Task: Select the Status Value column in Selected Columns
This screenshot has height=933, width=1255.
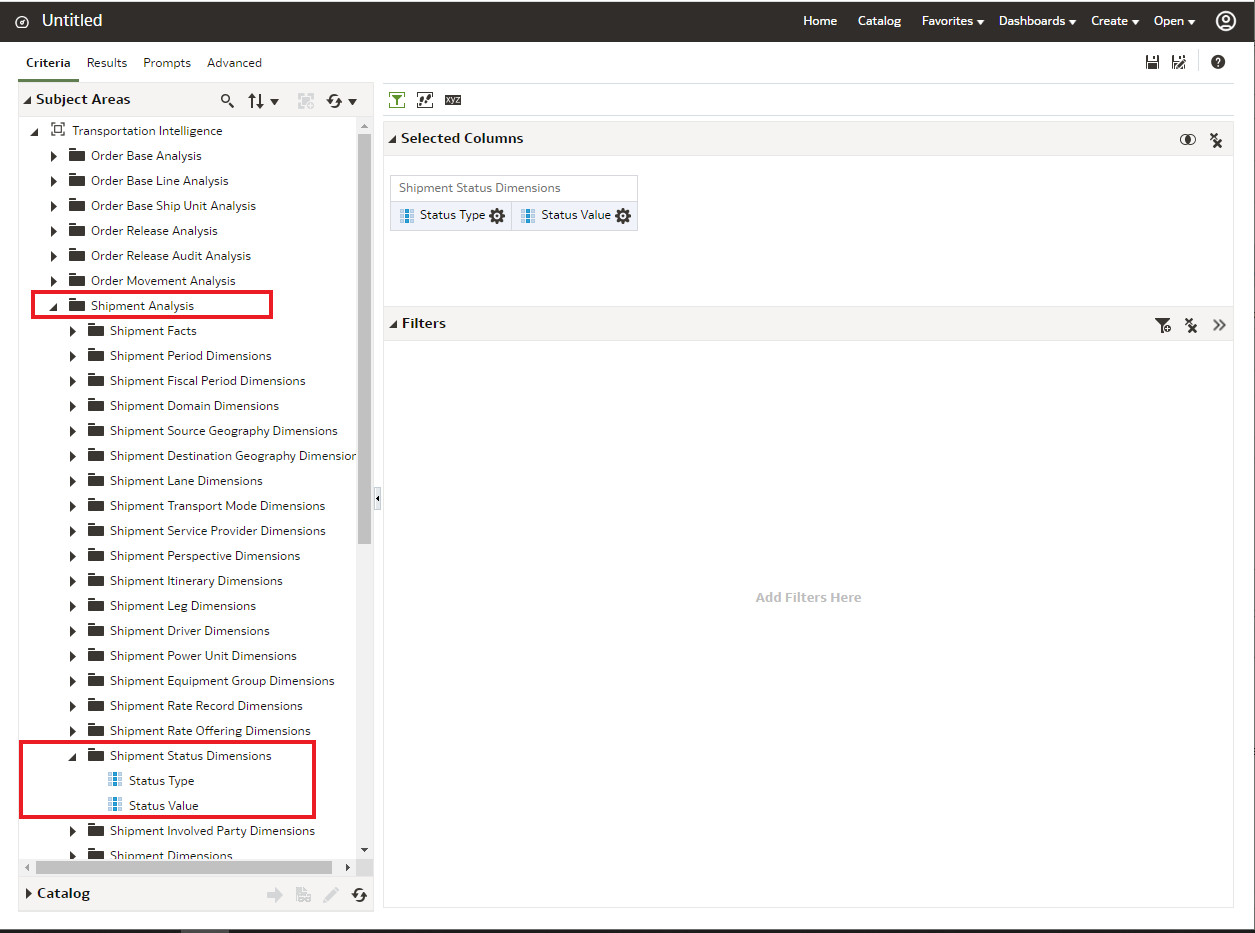Action: pos(576,215)
